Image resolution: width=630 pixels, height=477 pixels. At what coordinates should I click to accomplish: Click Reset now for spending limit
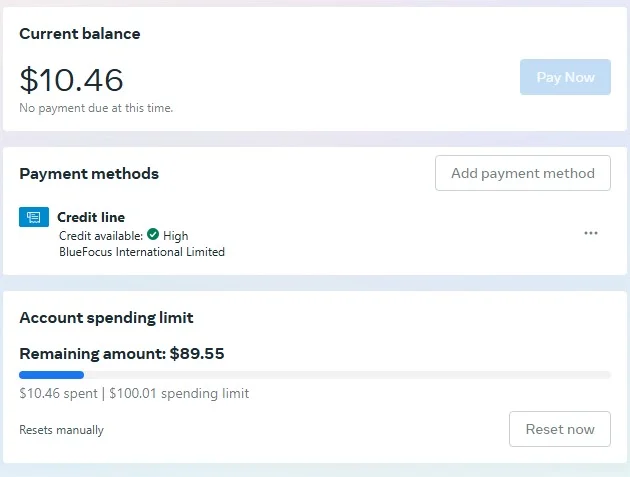click(x=560, y=429)
